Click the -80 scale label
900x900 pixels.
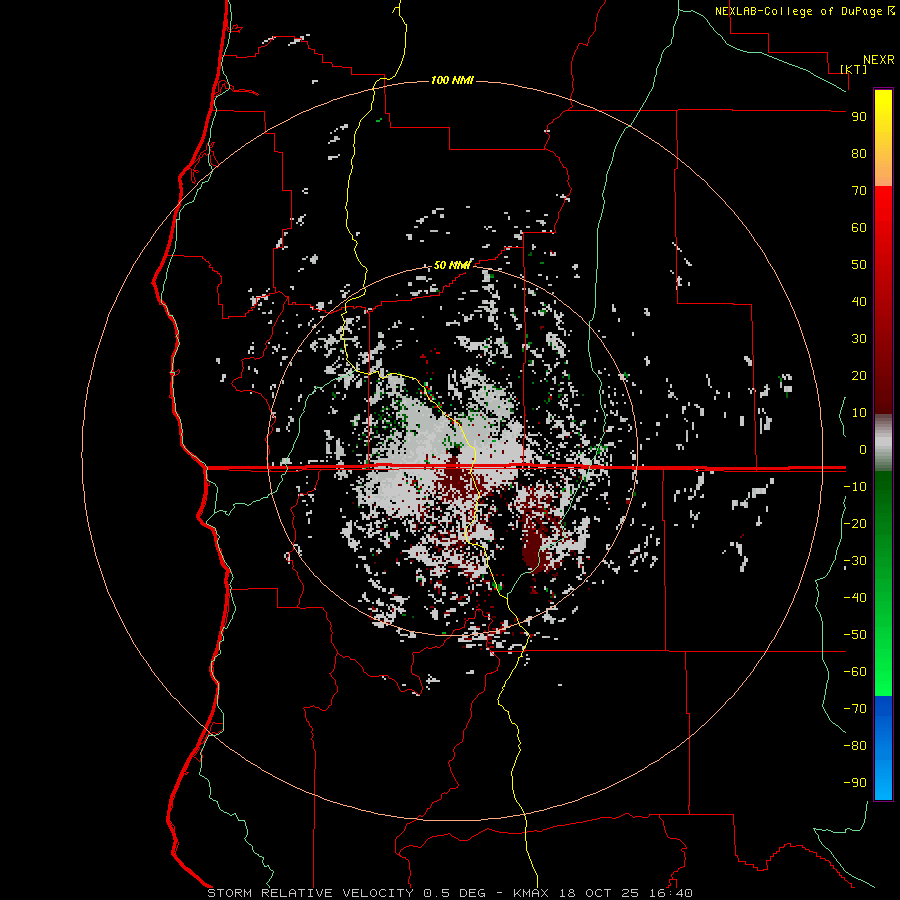[855, 746]
